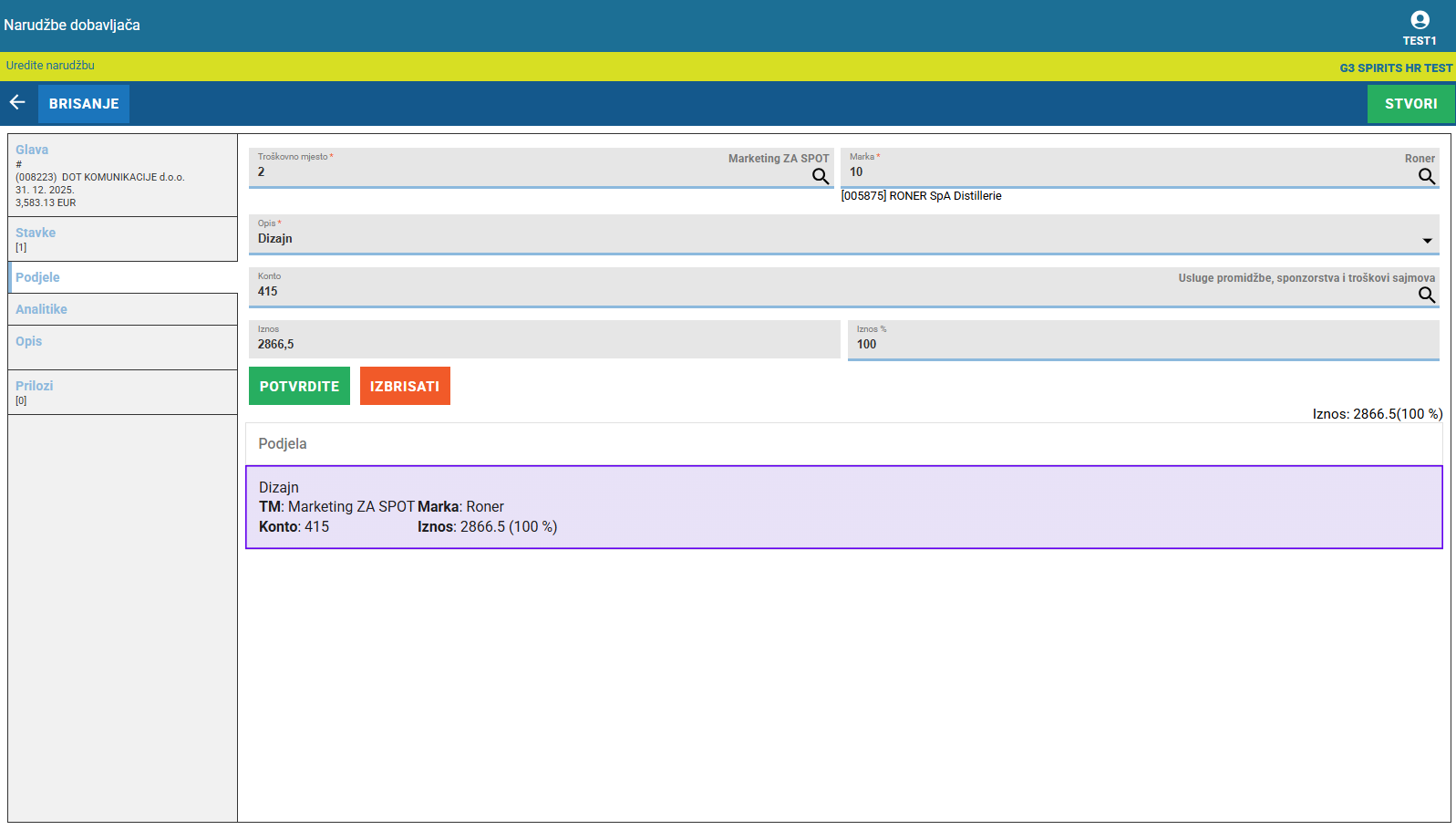The height and width of the screenshot is (830, 1456).
Task: Show the Prilozi attachments tab
Action: pyautogui.click(x=35, y=386)
